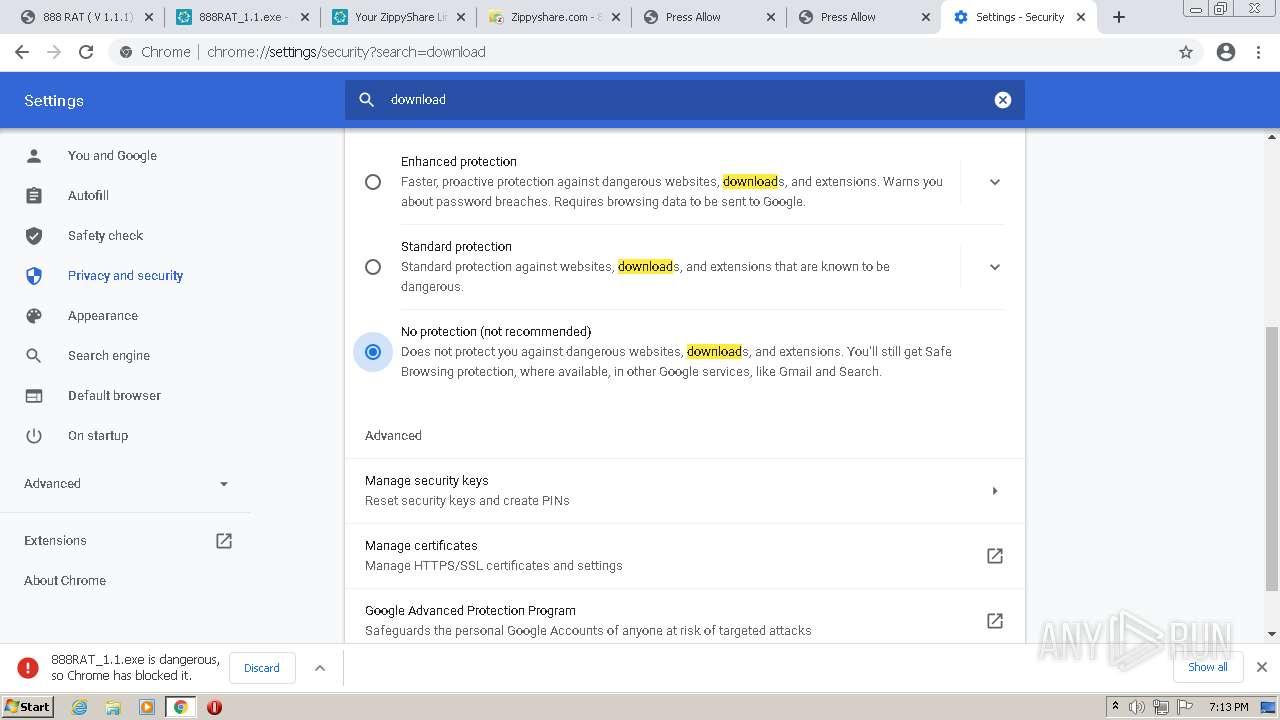Image resolution: width=1280 pixels, height=720 pixels.
Task: Open On startup settings
Action: point(98,436)
